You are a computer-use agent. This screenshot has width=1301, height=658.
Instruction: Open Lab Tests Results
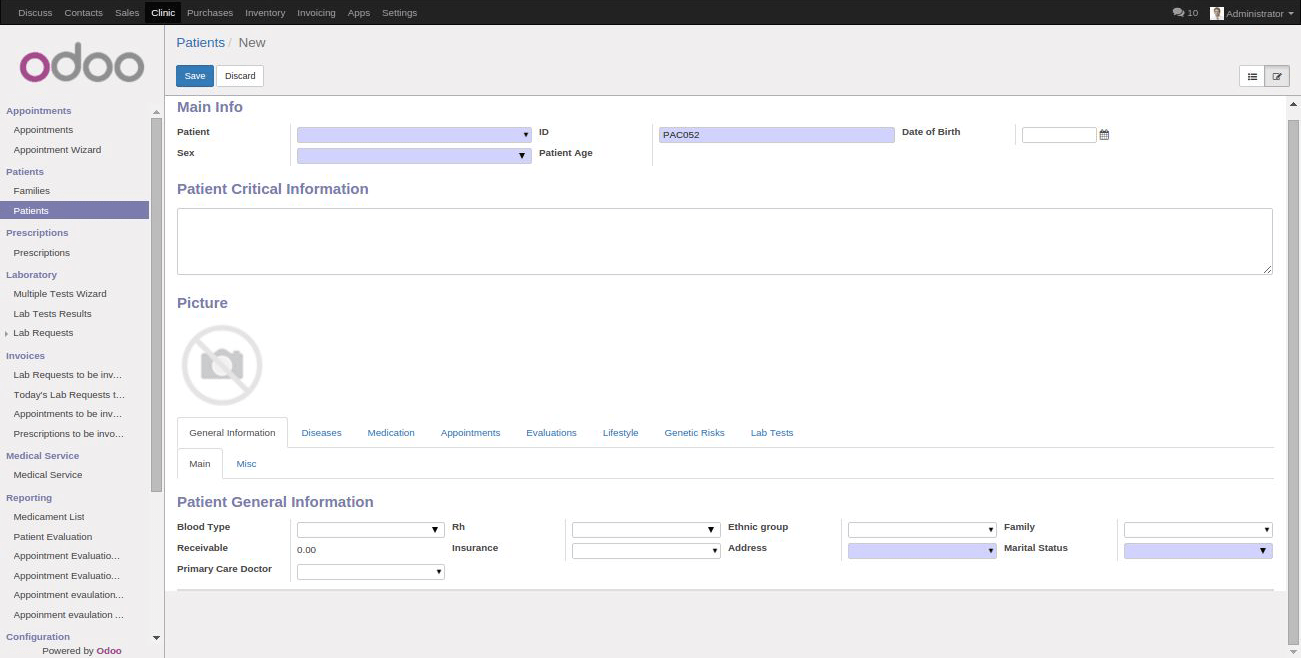(x=52, y=314)
